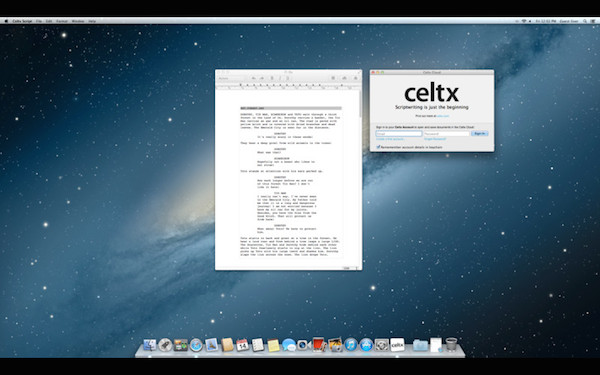Open iTunes from the Dock
Viewport: 600px width, 375px height.
pyautogui.click(x=351, y=345)
